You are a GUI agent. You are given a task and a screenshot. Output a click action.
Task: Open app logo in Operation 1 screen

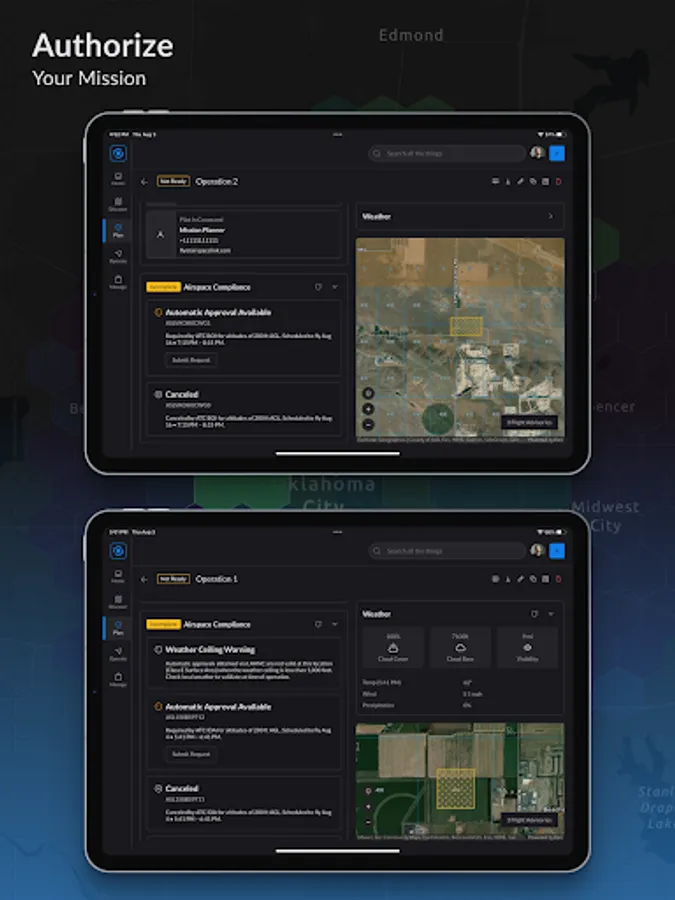[118, 551]
